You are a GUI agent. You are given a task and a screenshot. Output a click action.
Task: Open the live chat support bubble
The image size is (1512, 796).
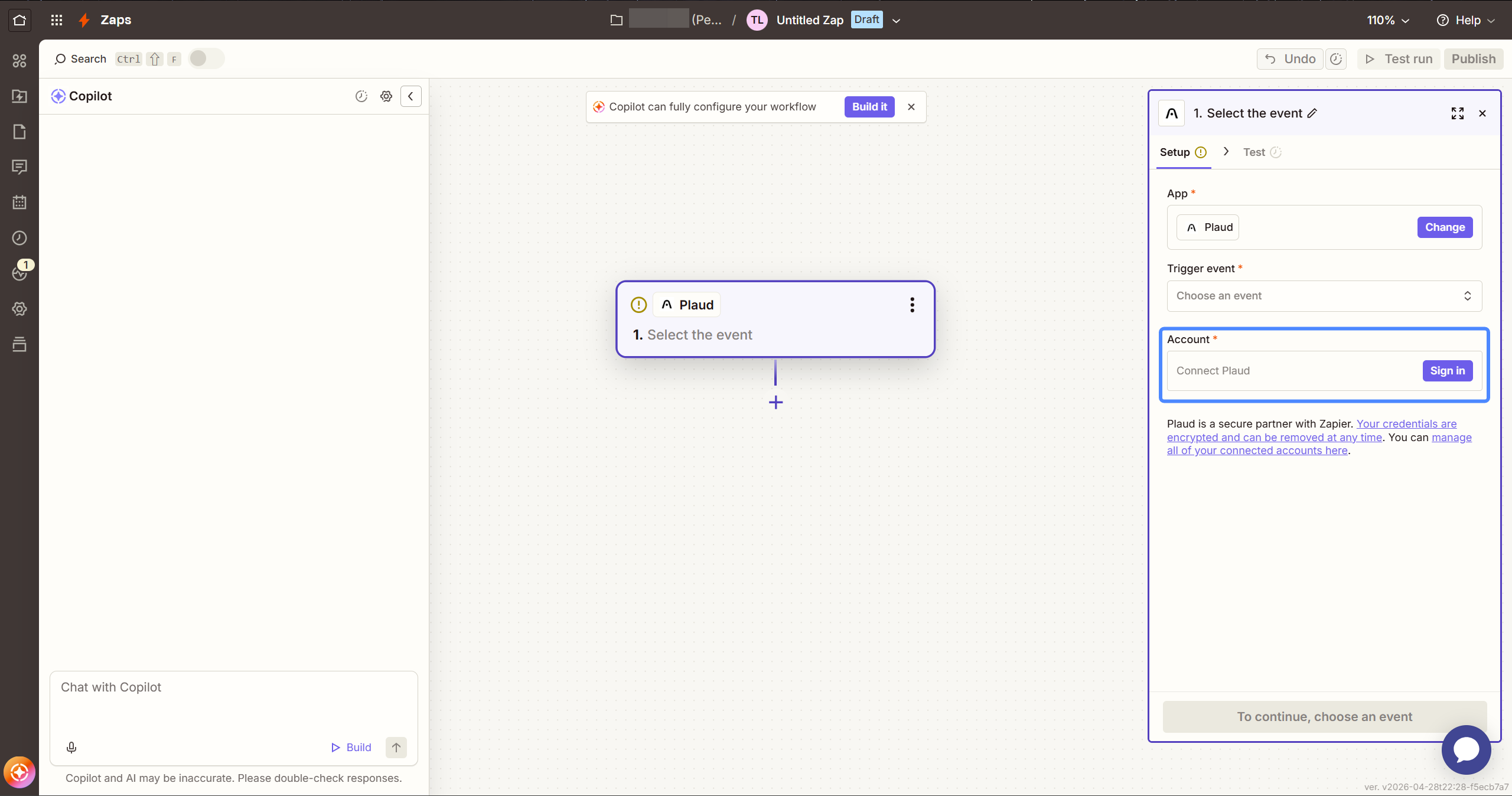1466,750
